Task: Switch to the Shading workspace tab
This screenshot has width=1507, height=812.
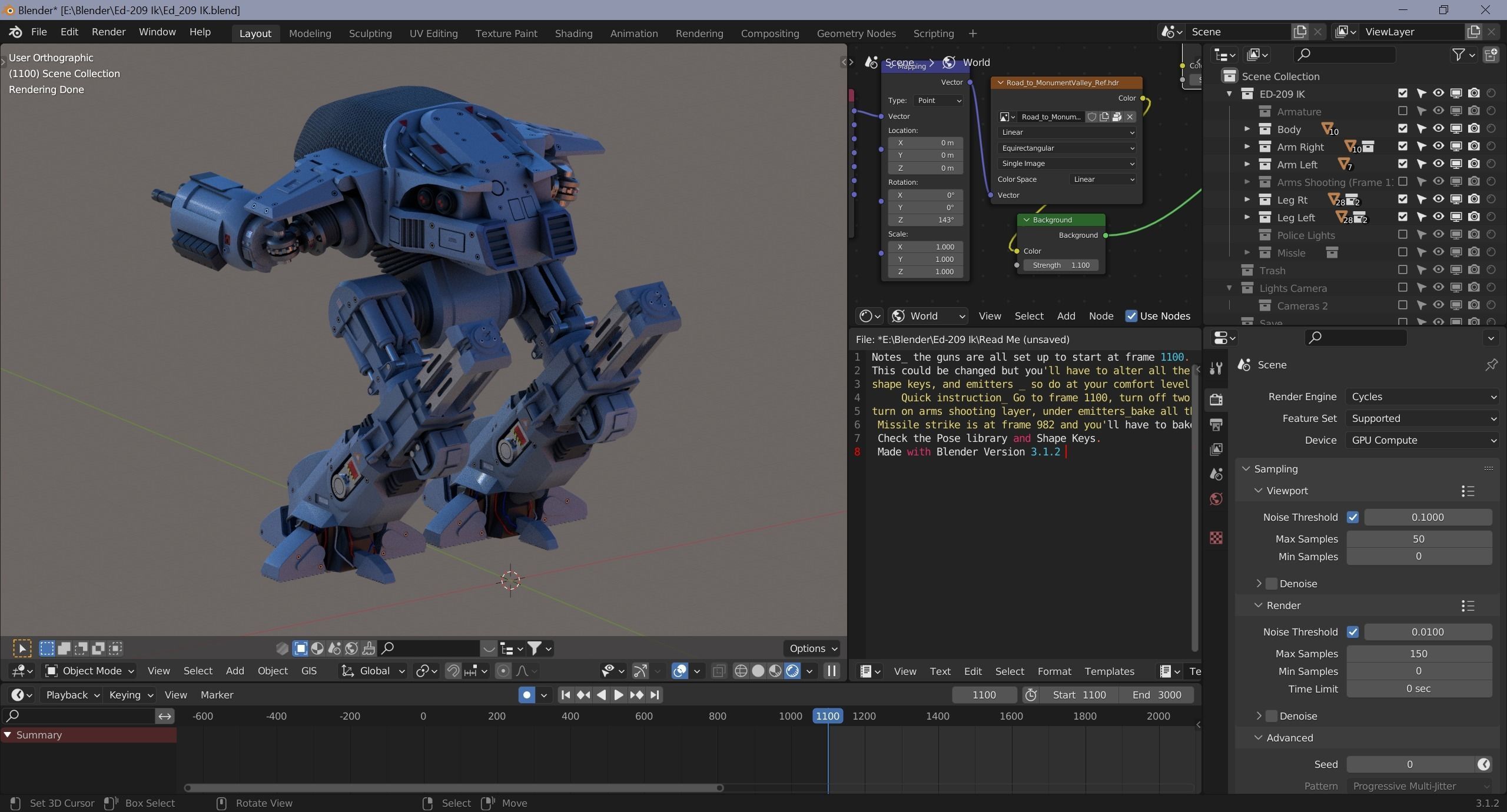Action: point(573,34)
